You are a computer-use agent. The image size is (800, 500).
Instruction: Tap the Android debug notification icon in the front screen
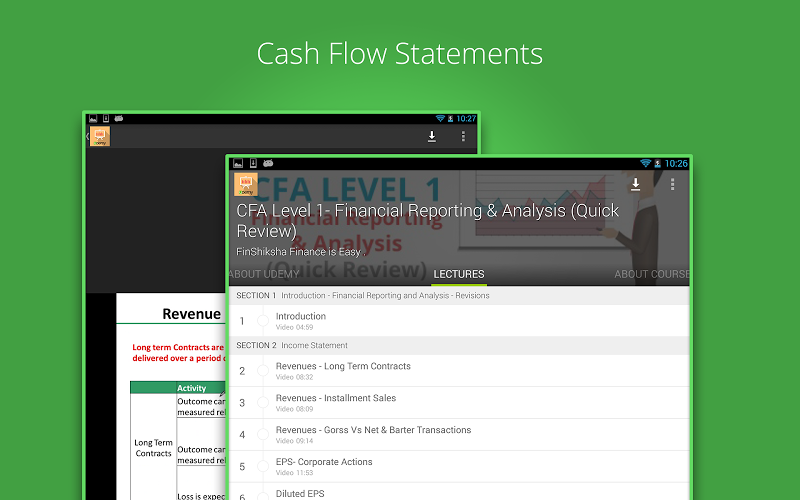click(268, 163)
